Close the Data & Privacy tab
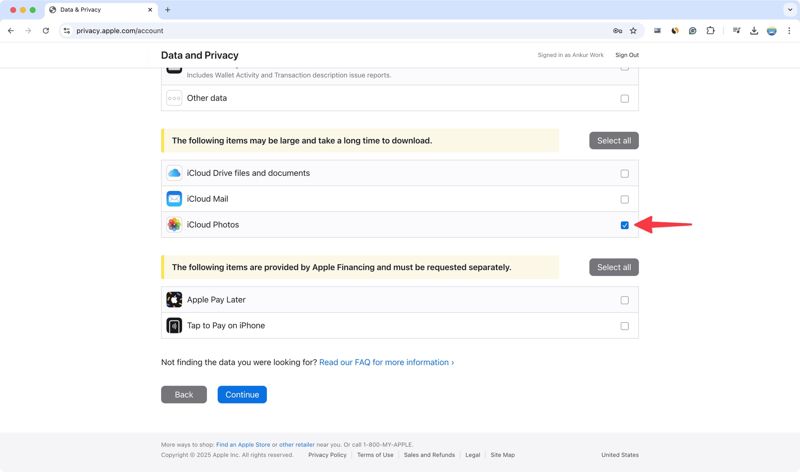Image resolution: width=800 pixels, height=472 pixels. [x=150, y=10]
